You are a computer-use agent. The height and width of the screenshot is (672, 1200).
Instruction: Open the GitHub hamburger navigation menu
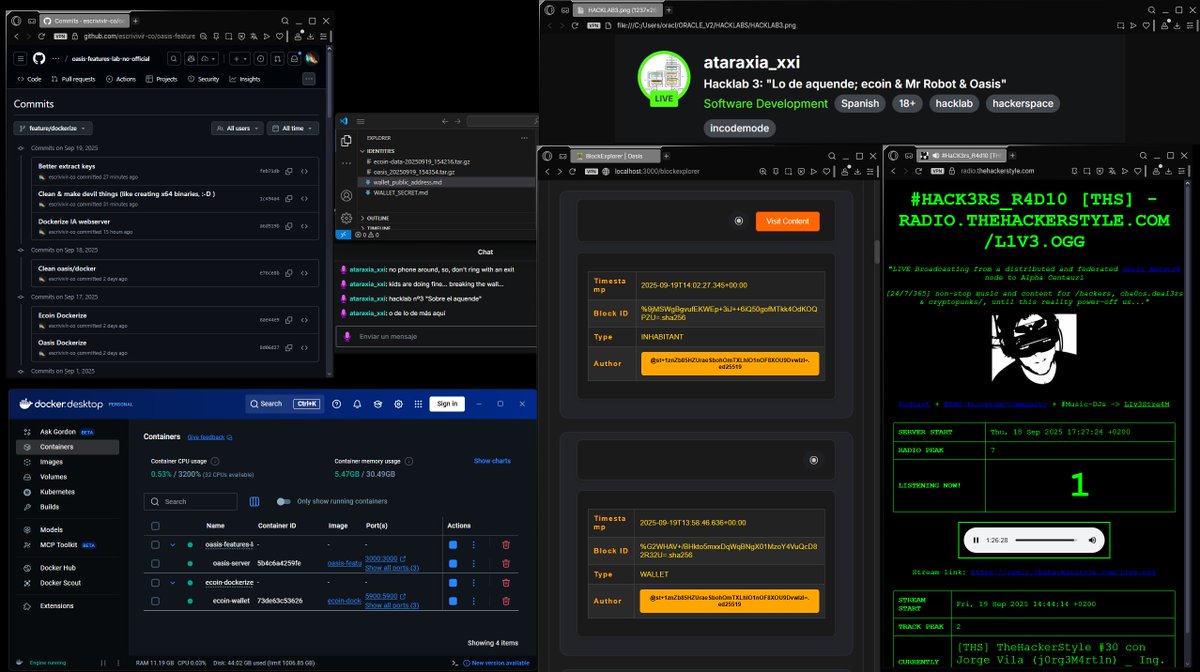(20, 58)
